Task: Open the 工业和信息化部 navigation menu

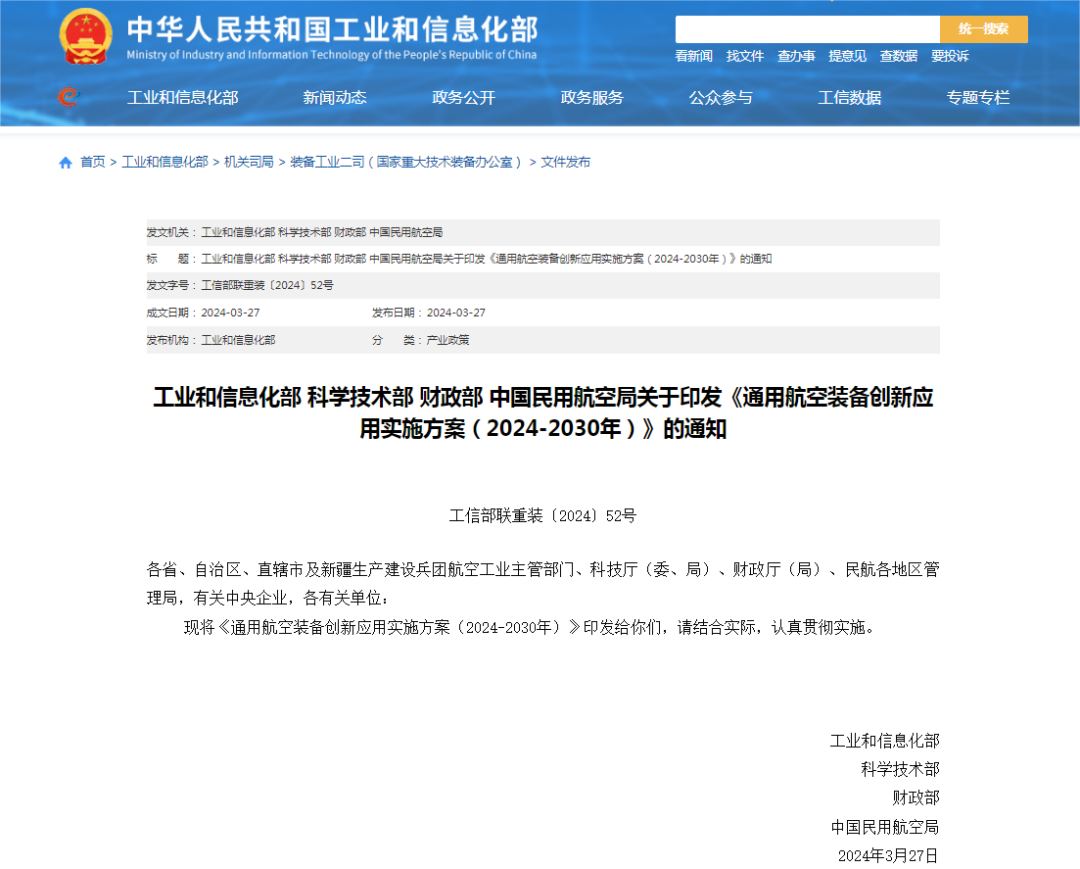Action: pyautogui.click(x=183, y=97)
